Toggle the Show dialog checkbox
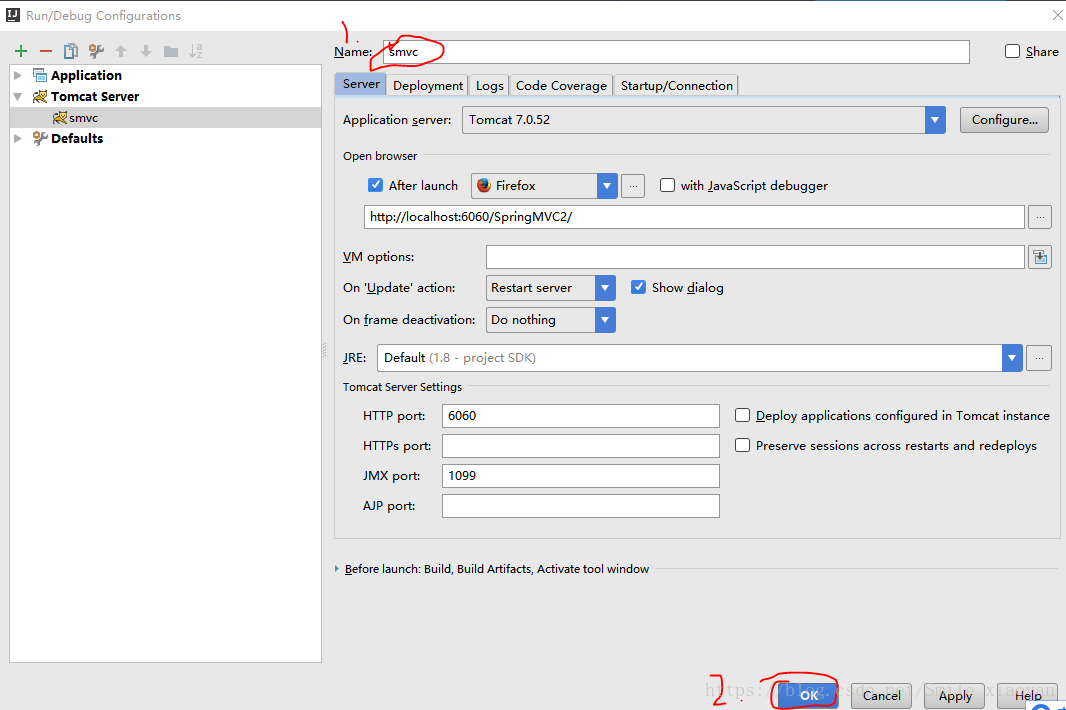The image size is (1066, 710). coord(638,287)
